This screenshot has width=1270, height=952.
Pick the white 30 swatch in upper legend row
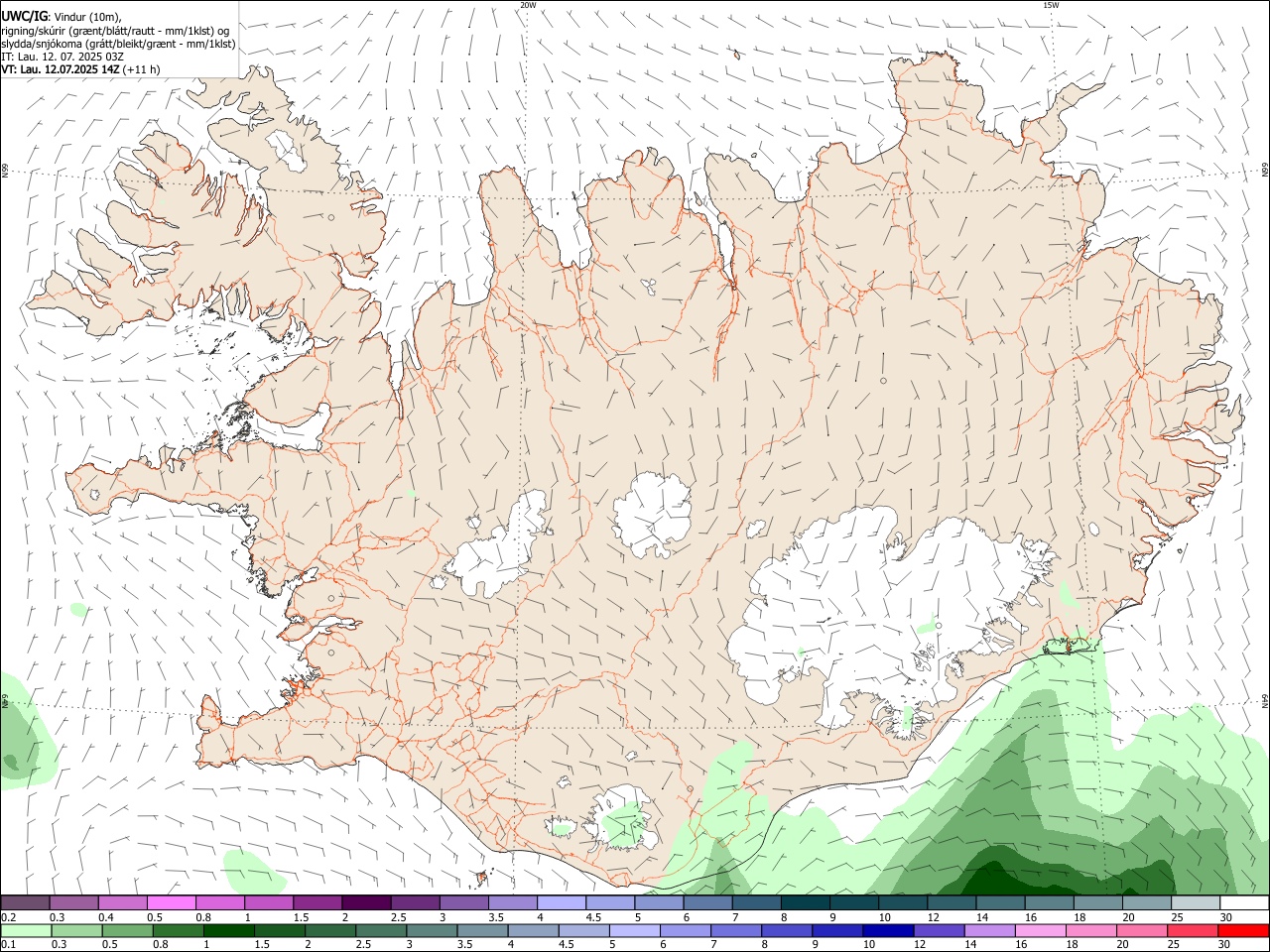click(1245, 903)
